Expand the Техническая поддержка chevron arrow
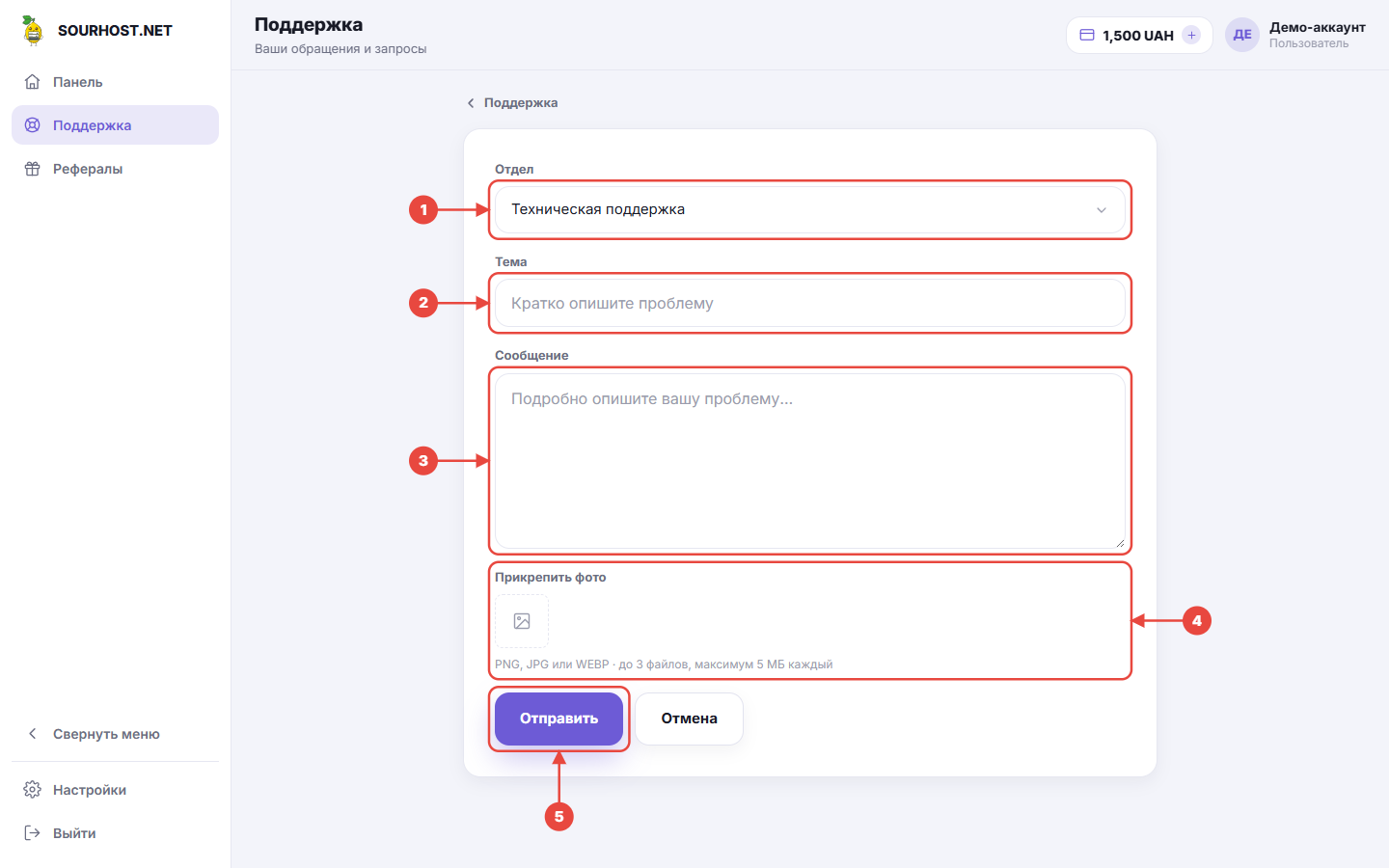The image size is (1389, 868). pos(1102,210)
